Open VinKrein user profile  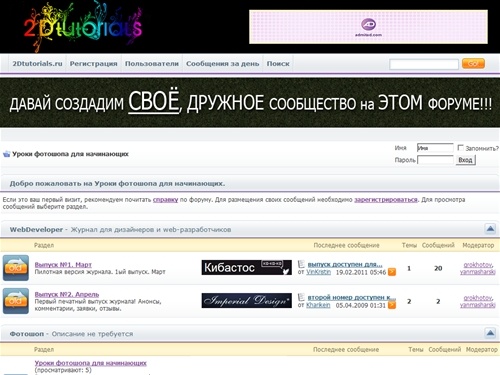(x=318, y=272)
